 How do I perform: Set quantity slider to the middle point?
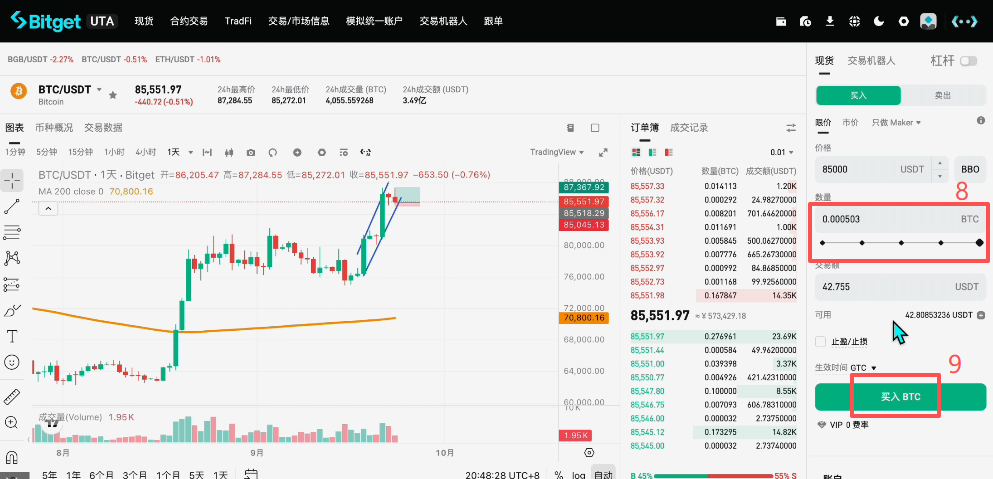[x=901, y=242]
